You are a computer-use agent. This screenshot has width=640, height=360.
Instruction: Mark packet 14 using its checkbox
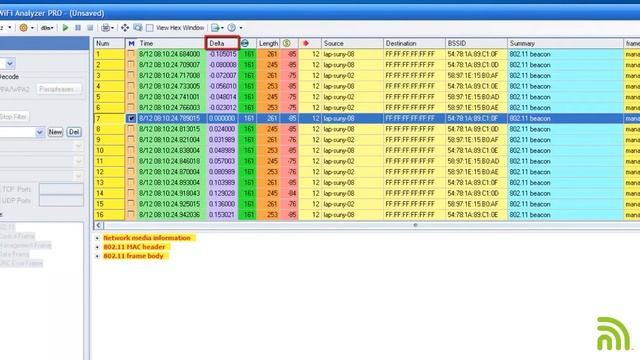point(131,193)
